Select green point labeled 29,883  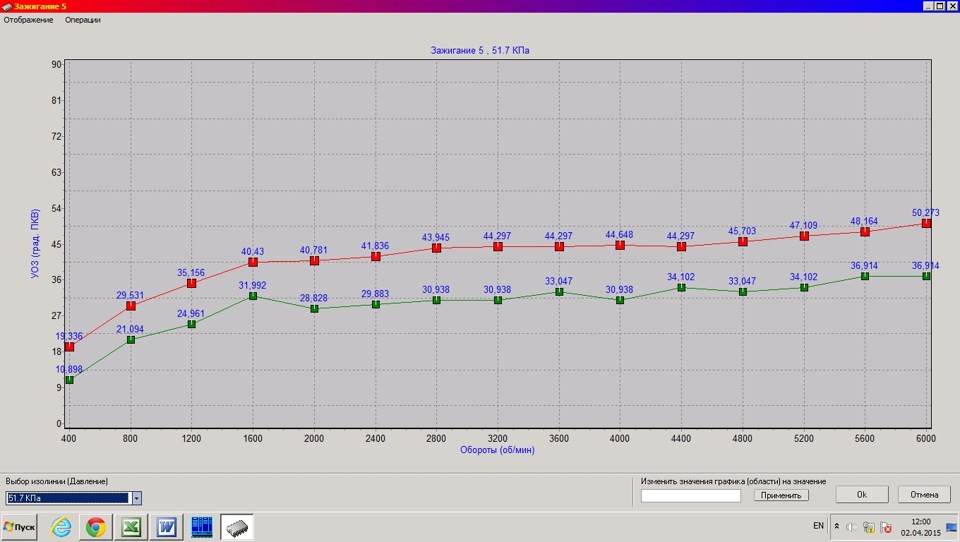(x=375, y=304)
